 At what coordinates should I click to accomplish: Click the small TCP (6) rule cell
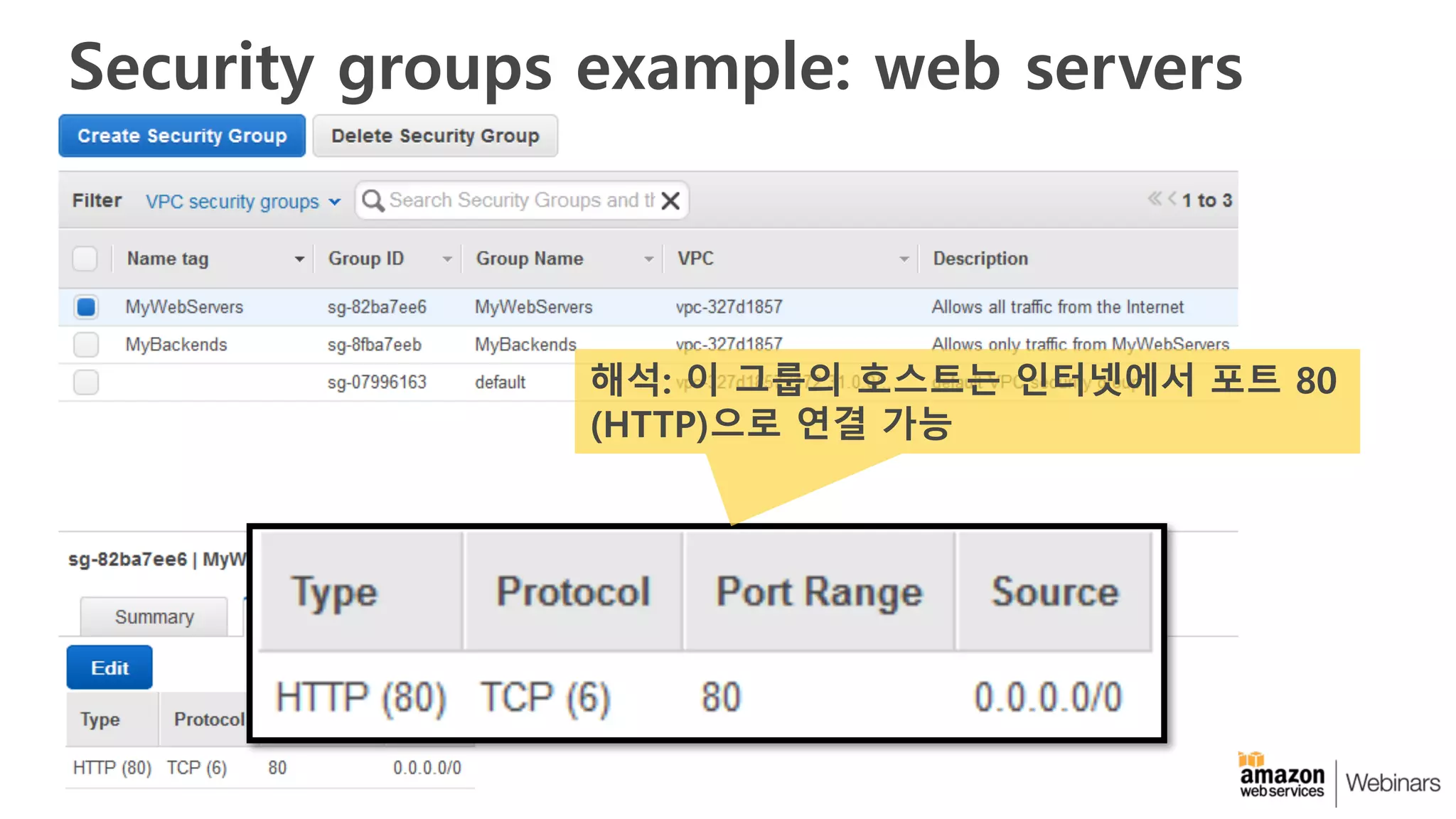[x=197, y=768]
